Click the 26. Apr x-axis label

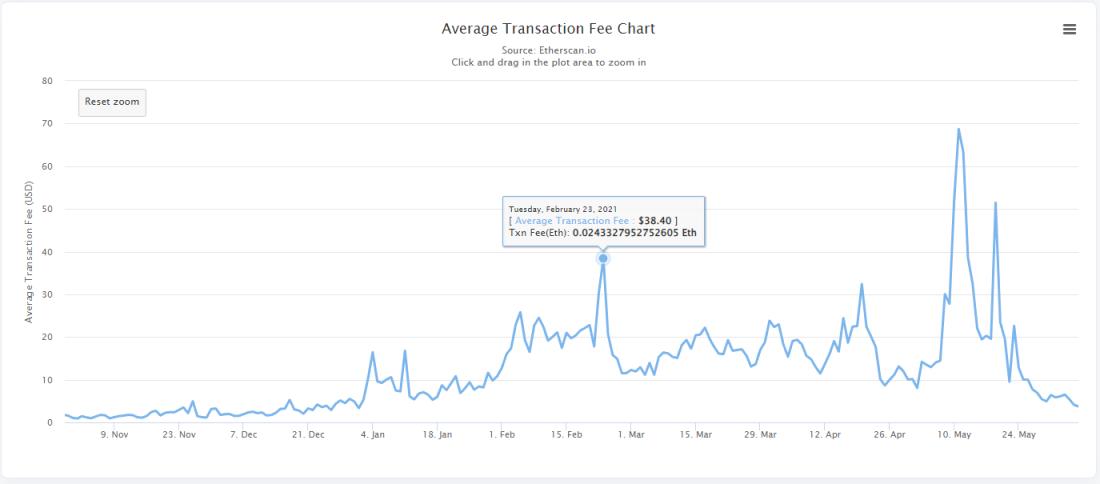pos(889,435)
